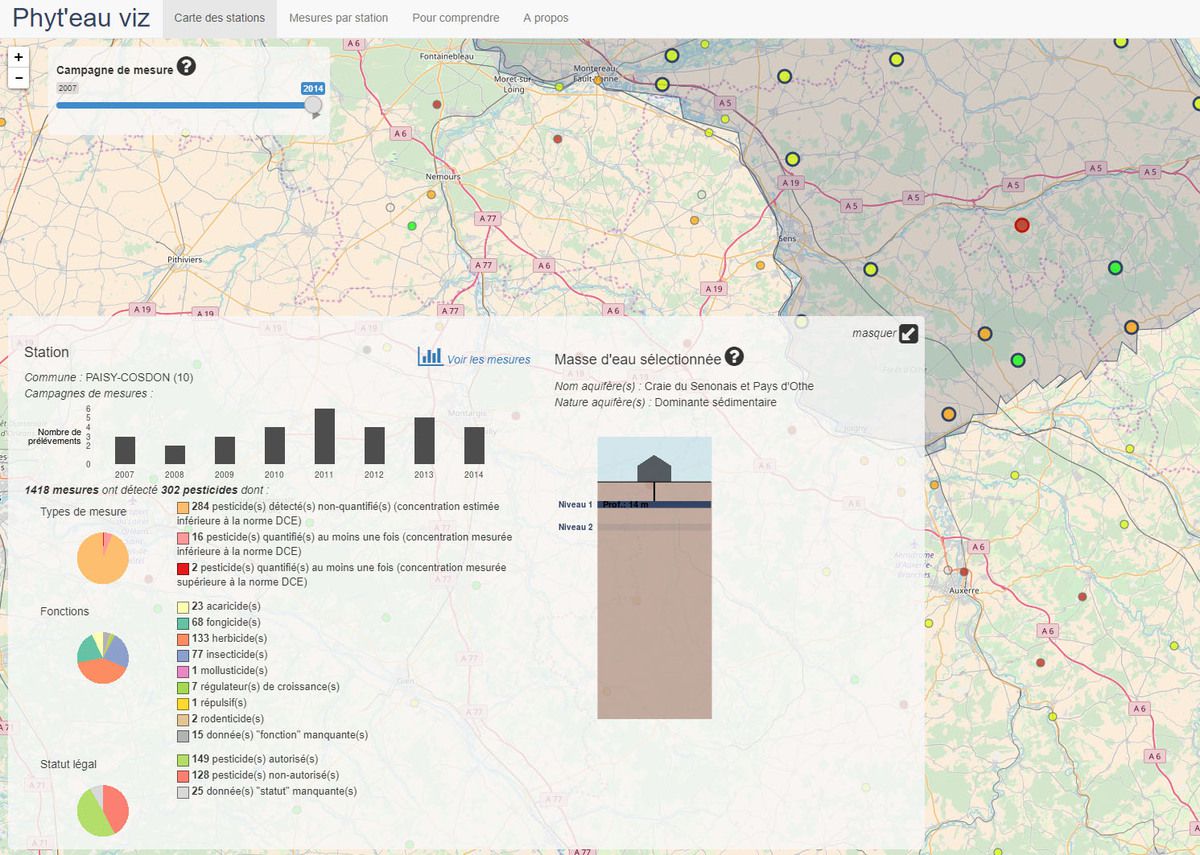Click the Types de mesure pie chart
This screenshot has width=1200, height=855.
[103, 558]
